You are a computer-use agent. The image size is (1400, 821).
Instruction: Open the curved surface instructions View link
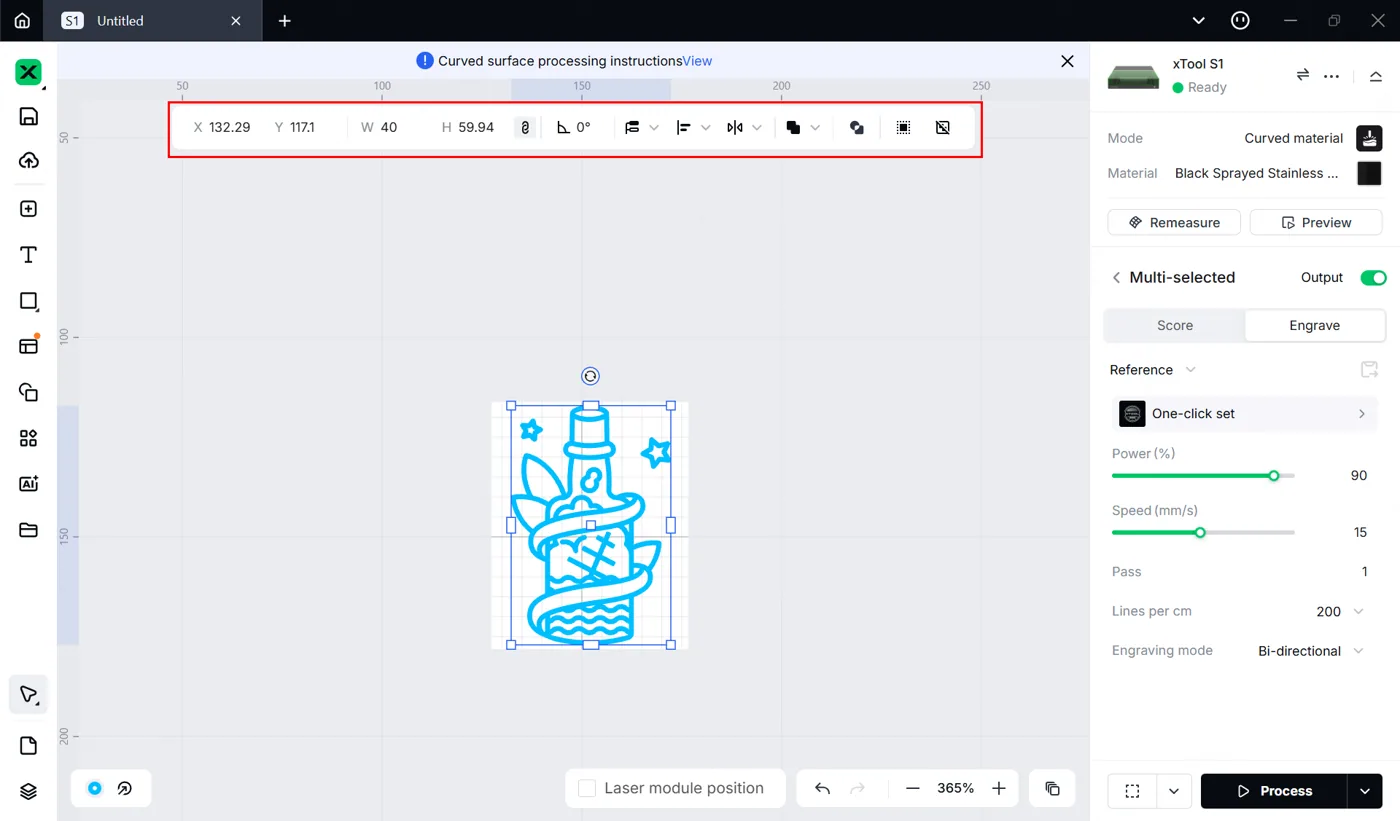[x=697, y=61]
